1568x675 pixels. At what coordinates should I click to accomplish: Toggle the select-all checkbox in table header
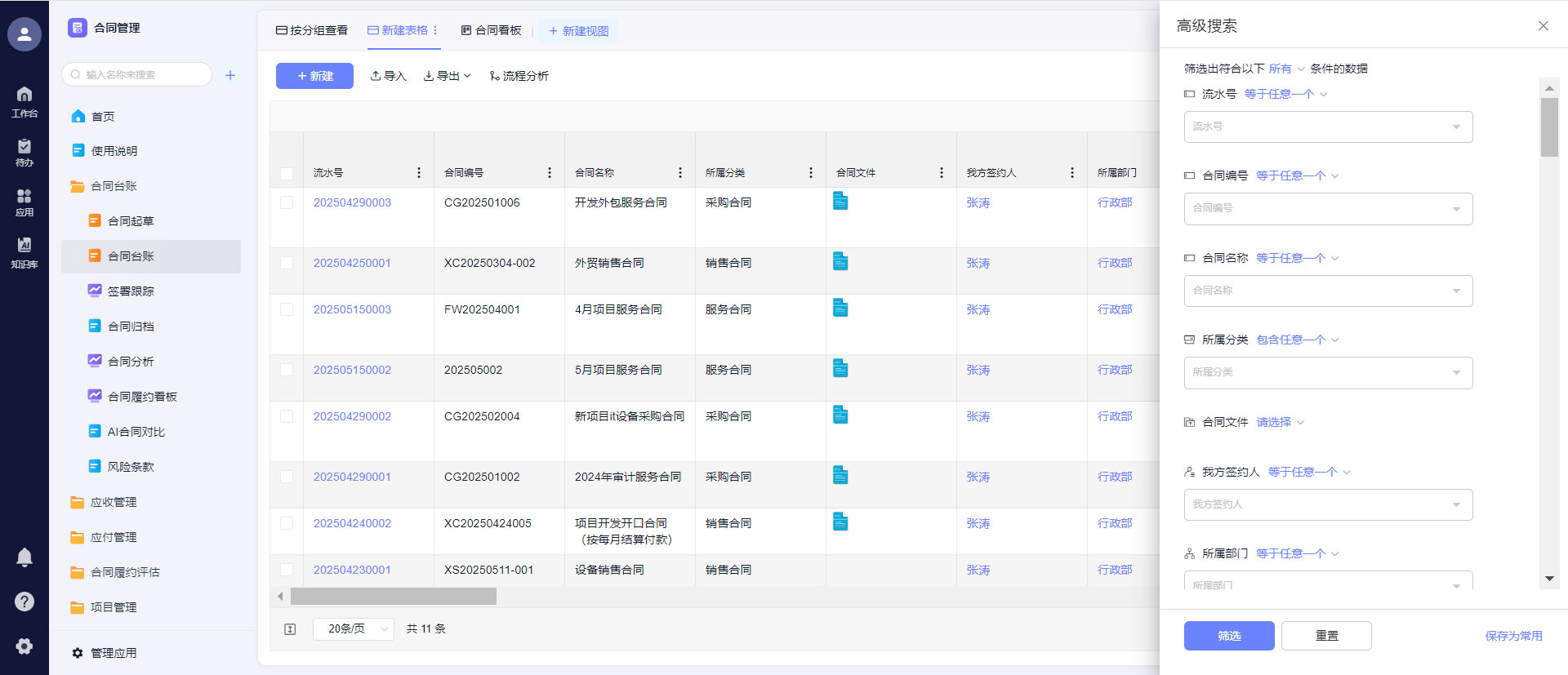tap(287, 174)
